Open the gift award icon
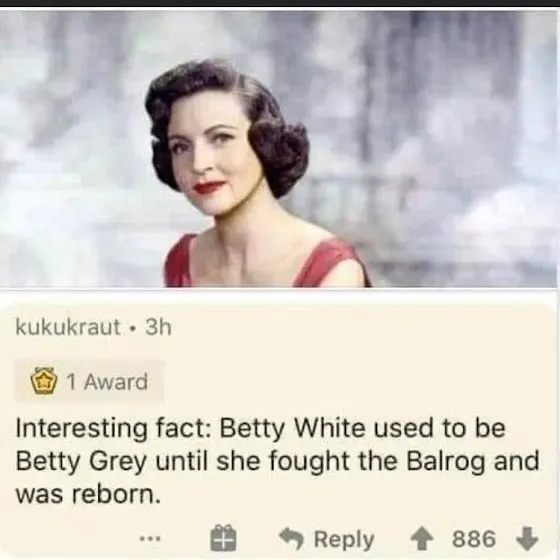The image size is (560, 560). click(x=223, y=538)
